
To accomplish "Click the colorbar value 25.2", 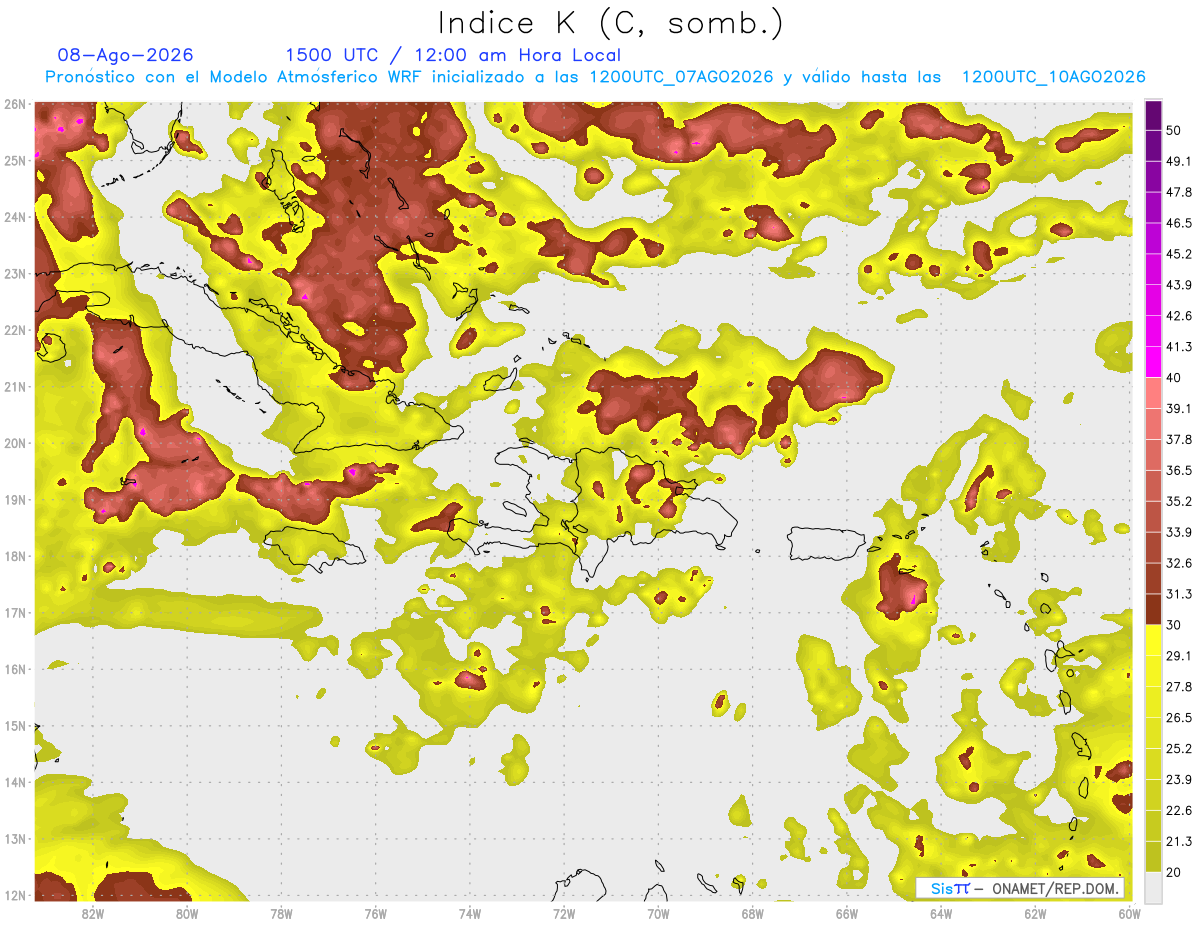I will point(1179,748).
